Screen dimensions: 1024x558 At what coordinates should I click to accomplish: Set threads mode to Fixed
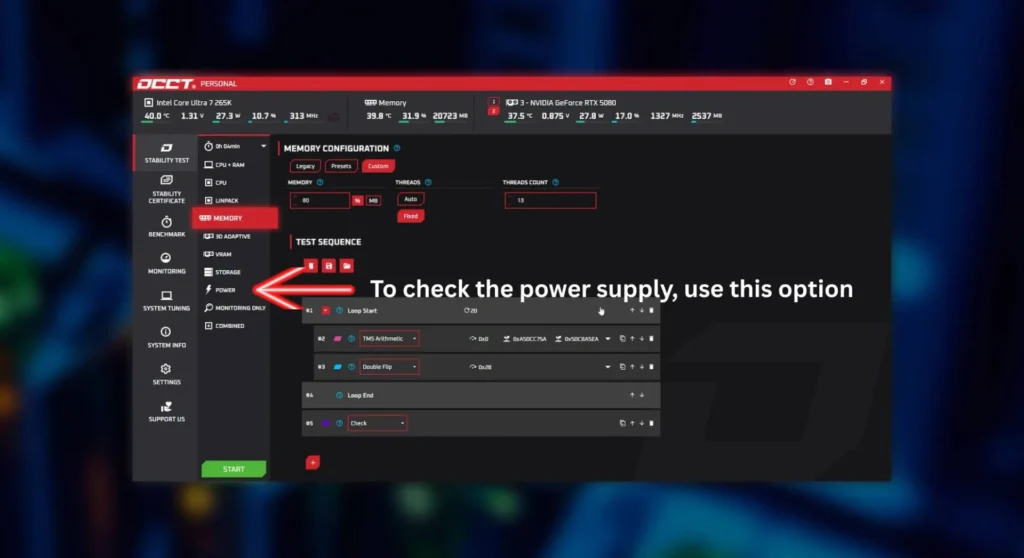410,216
